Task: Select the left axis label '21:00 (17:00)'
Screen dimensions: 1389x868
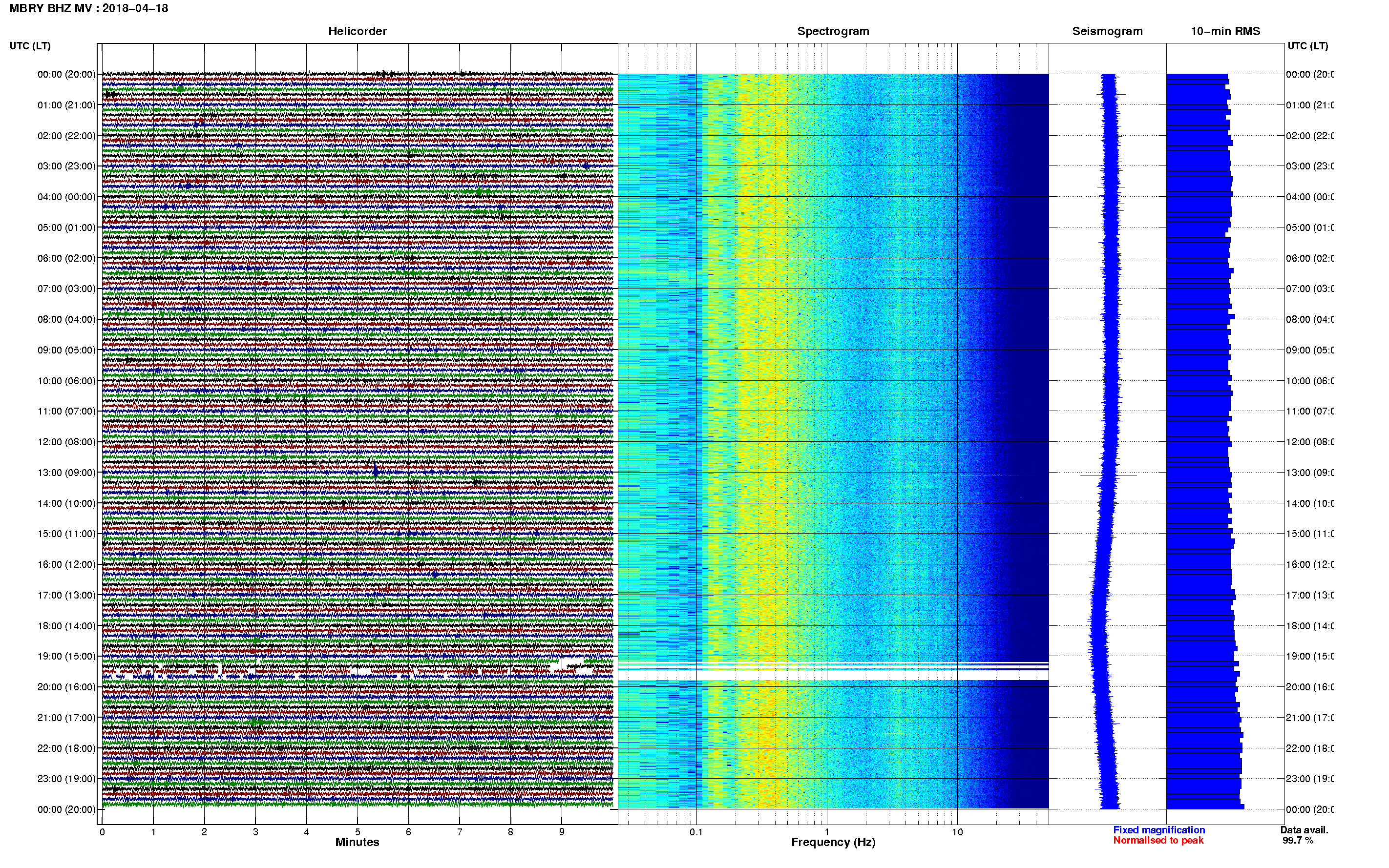Action: [x=66, y=718]
